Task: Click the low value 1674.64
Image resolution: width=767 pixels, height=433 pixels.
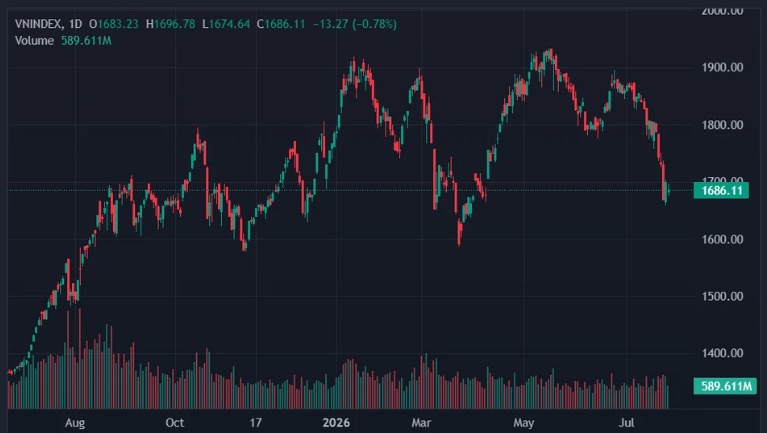Action: (x=229, y=24)
